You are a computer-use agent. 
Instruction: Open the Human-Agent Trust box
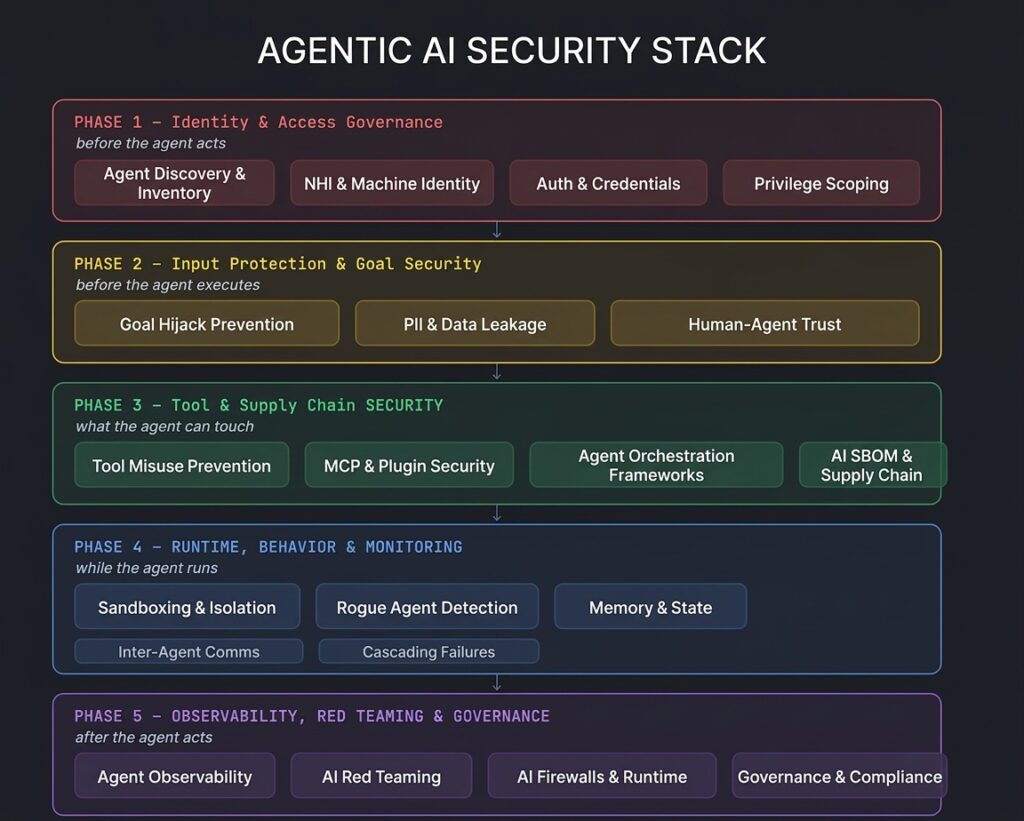coord(765,323)
